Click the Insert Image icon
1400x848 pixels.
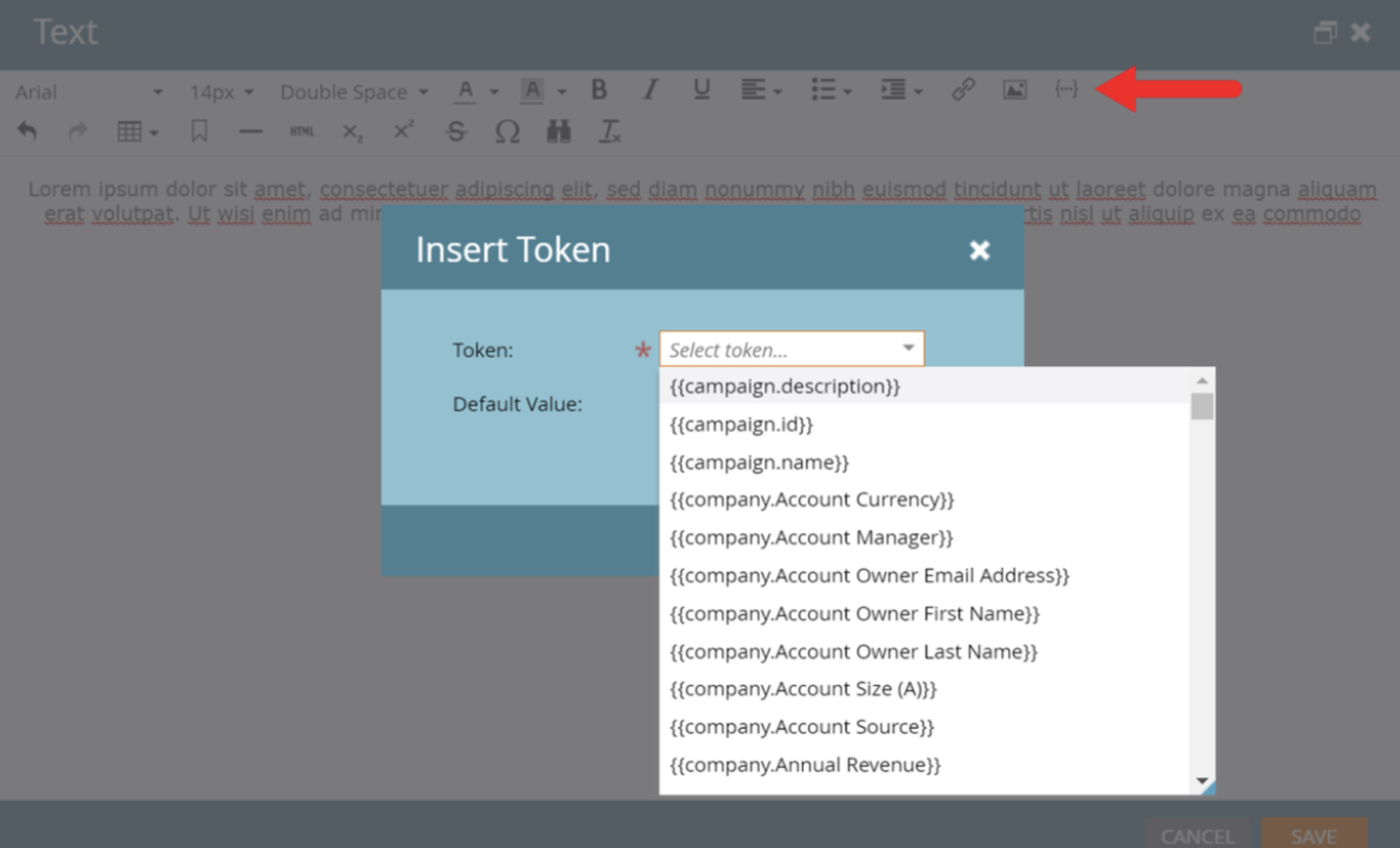[x=1014, y=90]
